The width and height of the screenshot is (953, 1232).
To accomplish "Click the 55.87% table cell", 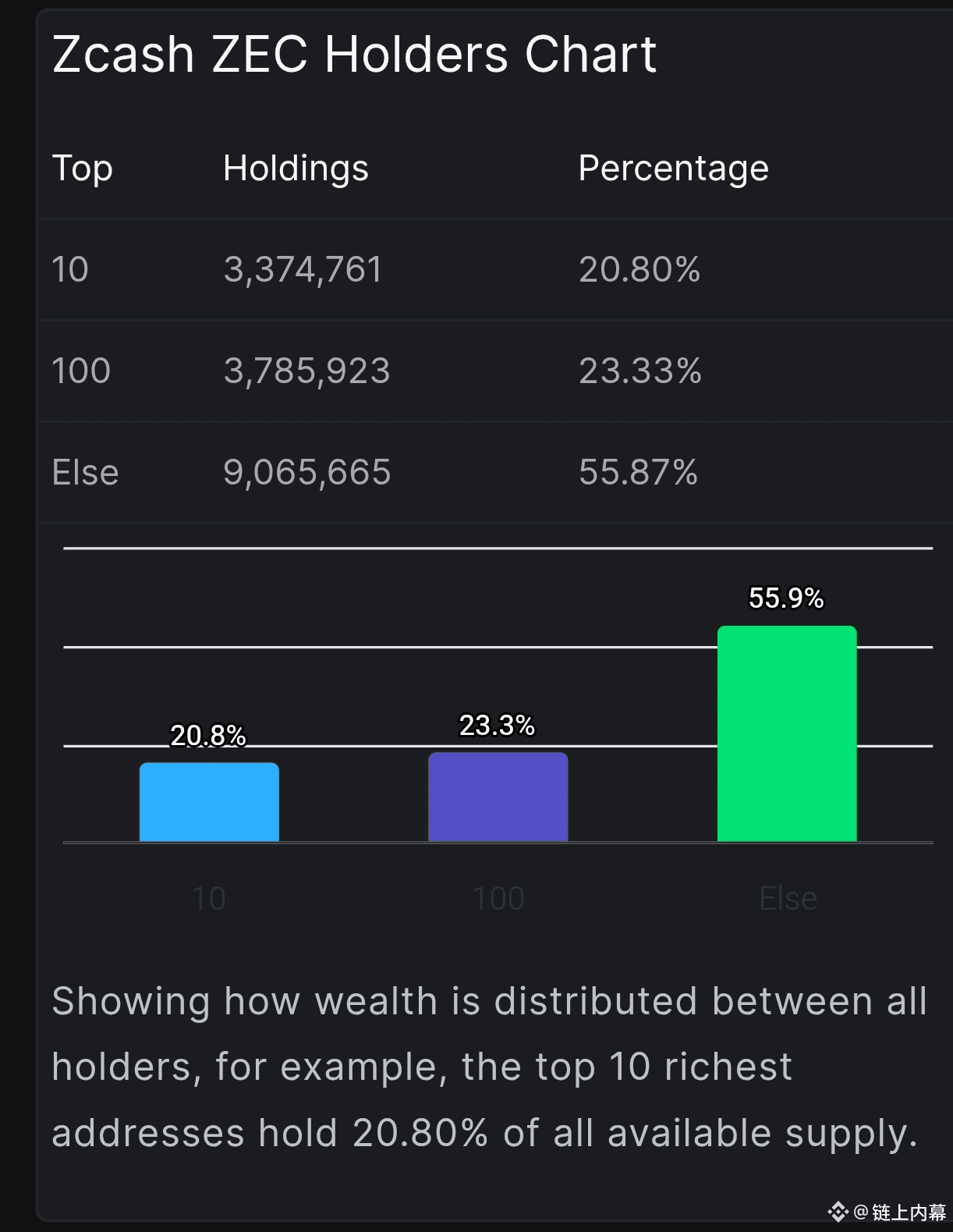I will (x=638, y=472).
